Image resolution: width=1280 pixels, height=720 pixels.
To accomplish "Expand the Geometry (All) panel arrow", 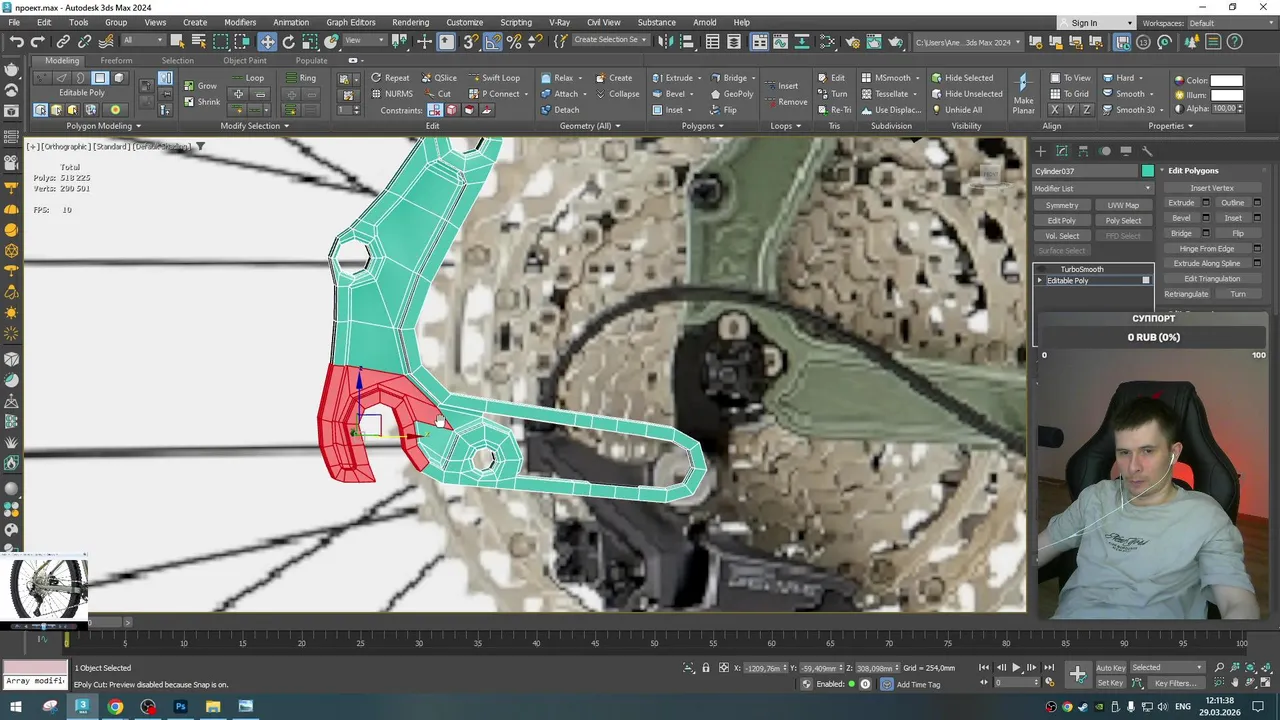I will pyautogui.click(x=617, y=126).
